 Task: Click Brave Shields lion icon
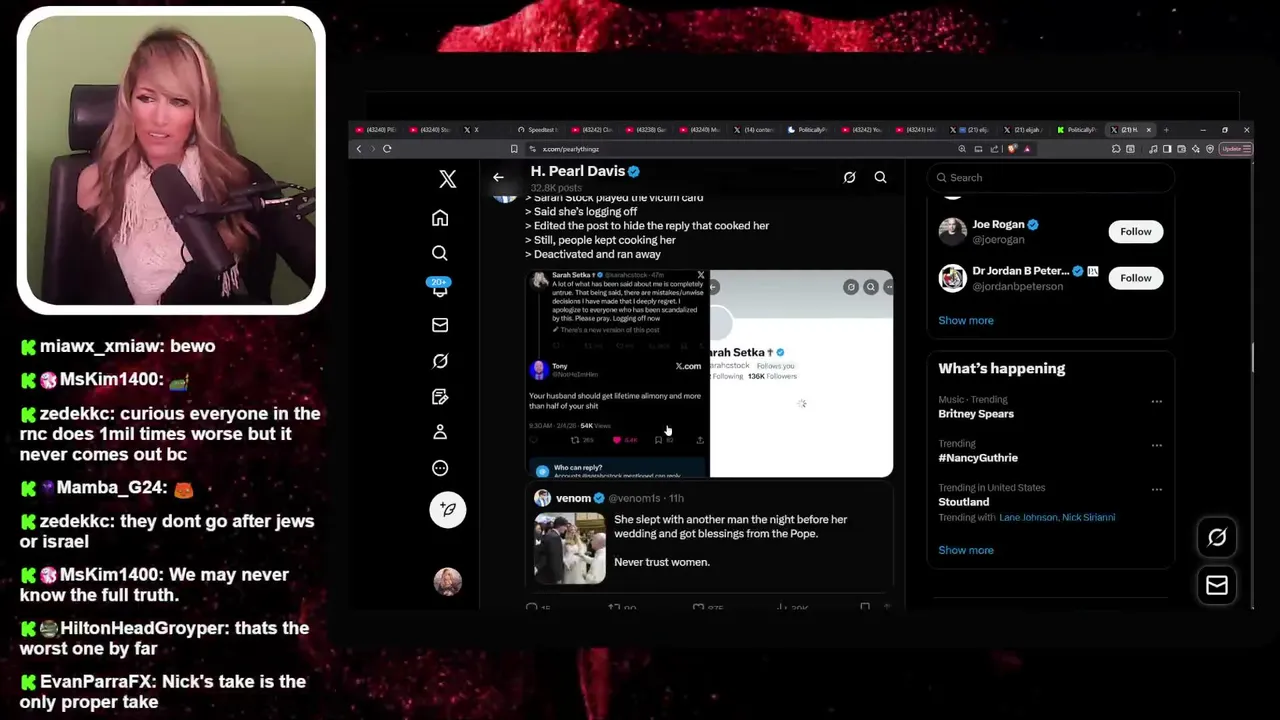click(x=1012, y=149)
